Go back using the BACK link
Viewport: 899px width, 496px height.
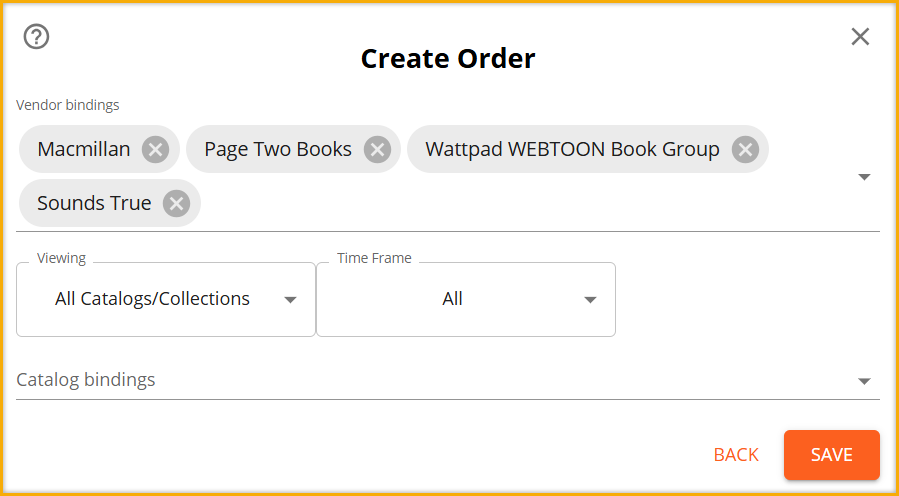736,455
